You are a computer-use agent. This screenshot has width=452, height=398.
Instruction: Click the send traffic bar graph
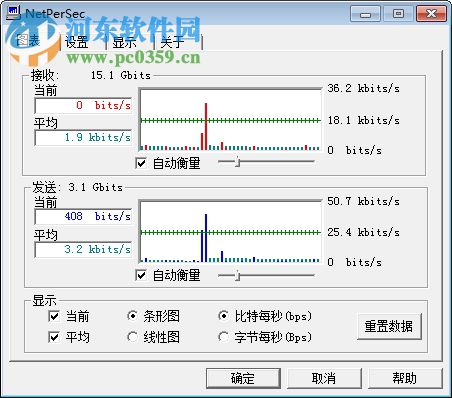pyautogui.click(x=230, y=232)
